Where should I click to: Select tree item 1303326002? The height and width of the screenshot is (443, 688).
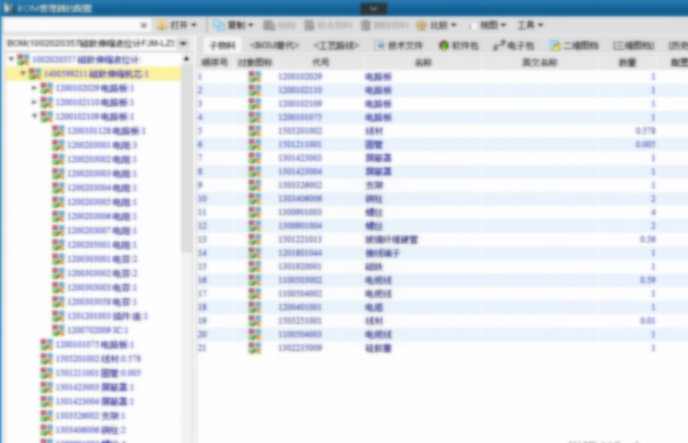(90, 415)
